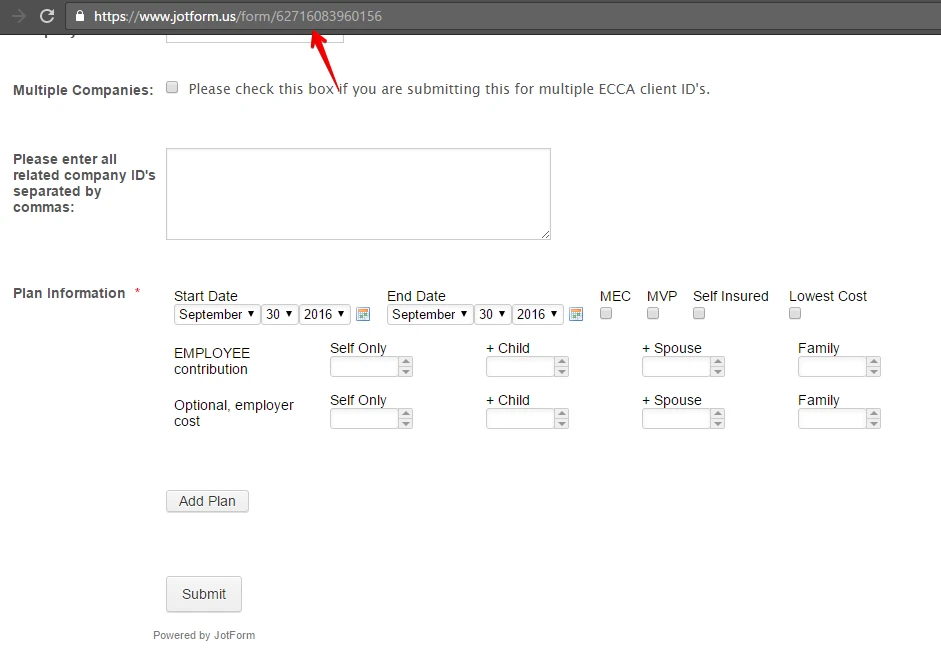Click the related company IDs text area
Viewport: 941px width, 659px height.
[x=357, y=192]
